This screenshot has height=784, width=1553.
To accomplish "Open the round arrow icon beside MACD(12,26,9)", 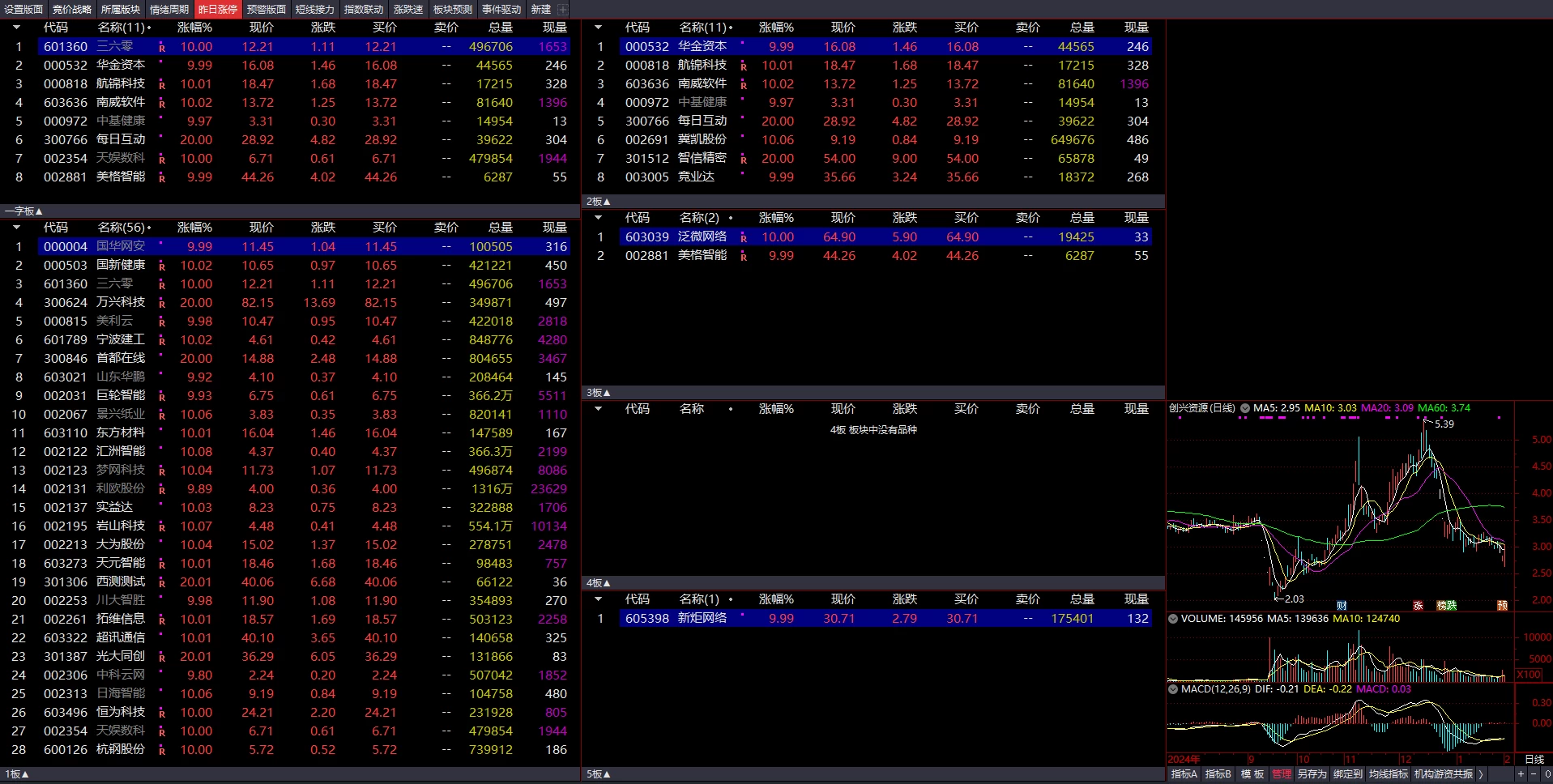I will coord(1172,689).
